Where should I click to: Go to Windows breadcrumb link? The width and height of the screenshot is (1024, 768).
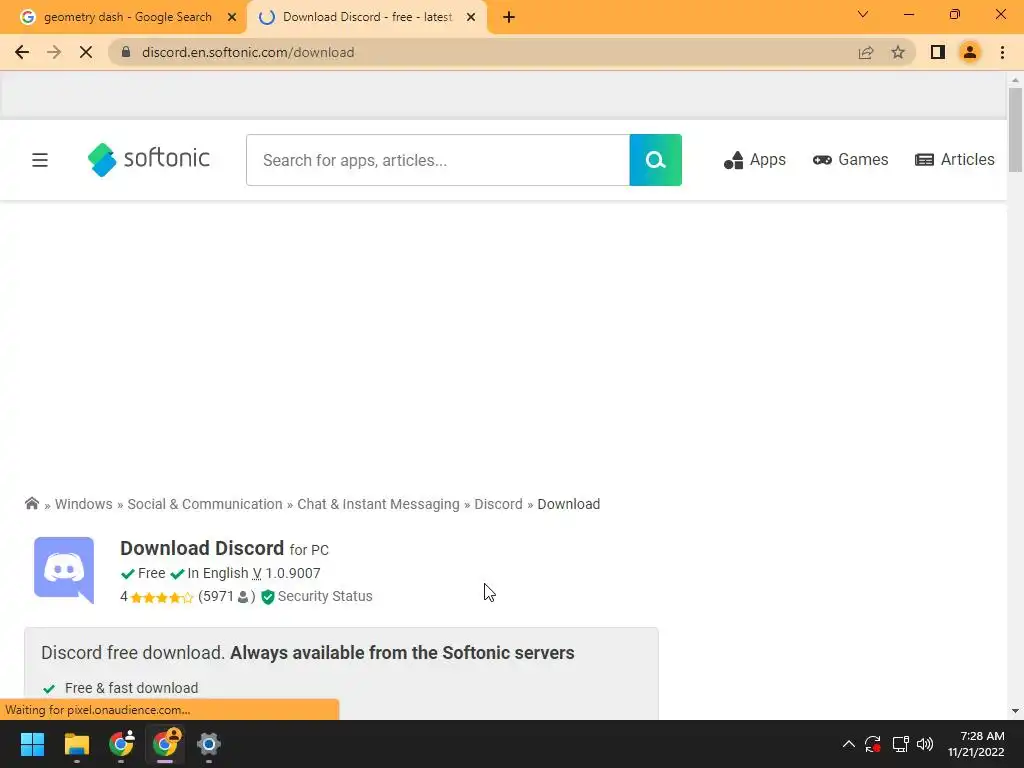pyautogui.click(x=84, y=504)
